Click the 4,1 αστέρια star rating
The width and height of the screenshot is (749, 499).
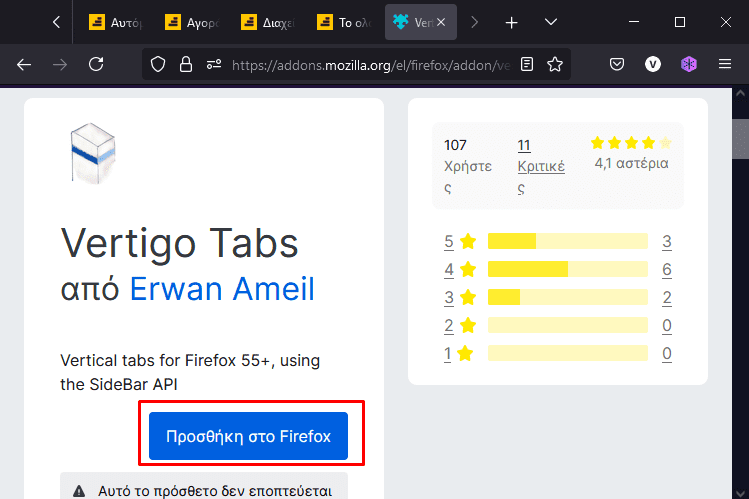pos(631,153)
